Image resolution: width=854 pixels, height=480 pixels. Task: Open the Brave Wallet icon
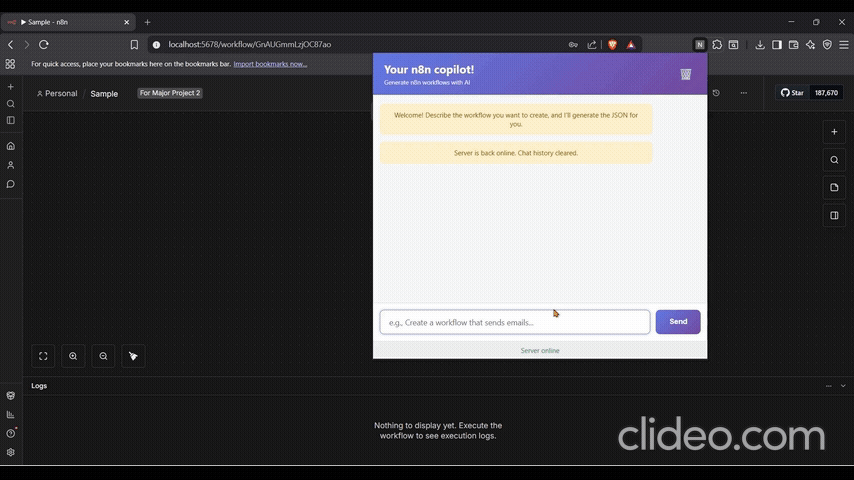click(x=794, y=45)
